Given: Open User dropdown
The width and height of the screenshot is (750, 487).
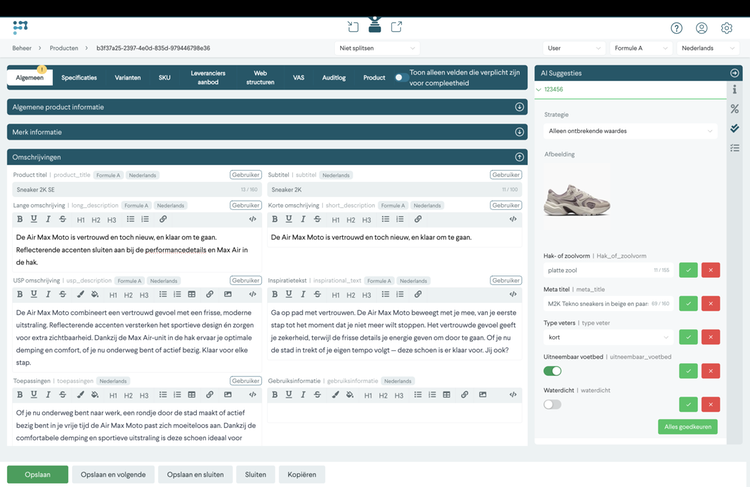Looking at the screenshot, I should pyautogui.click(x=574, y=48).
